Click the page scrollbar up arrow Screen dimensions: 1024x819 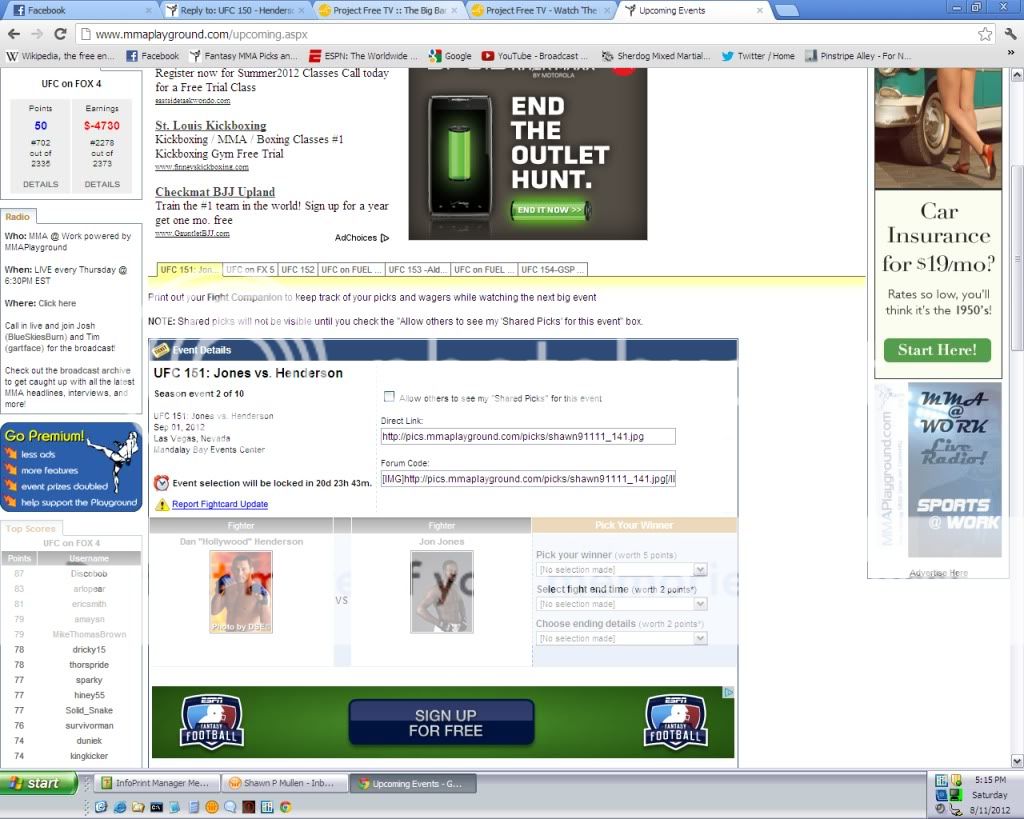(x=1017, y=74)
